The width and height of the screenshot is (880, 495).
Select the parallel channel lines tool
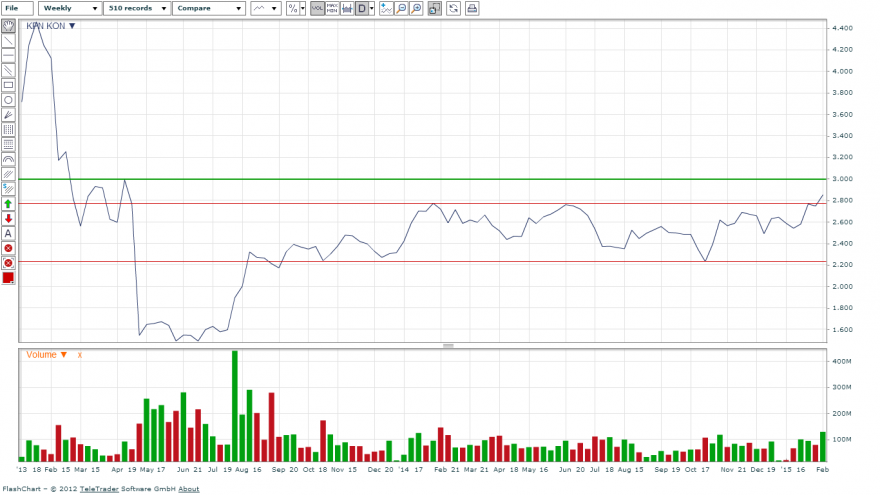click(8, 70)
